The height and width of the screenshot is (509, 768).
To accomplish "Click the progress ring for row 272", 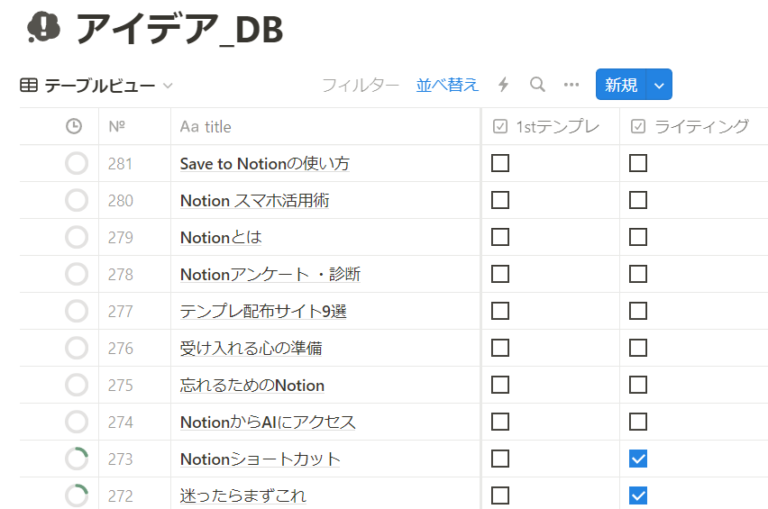I will coord(76,496).
